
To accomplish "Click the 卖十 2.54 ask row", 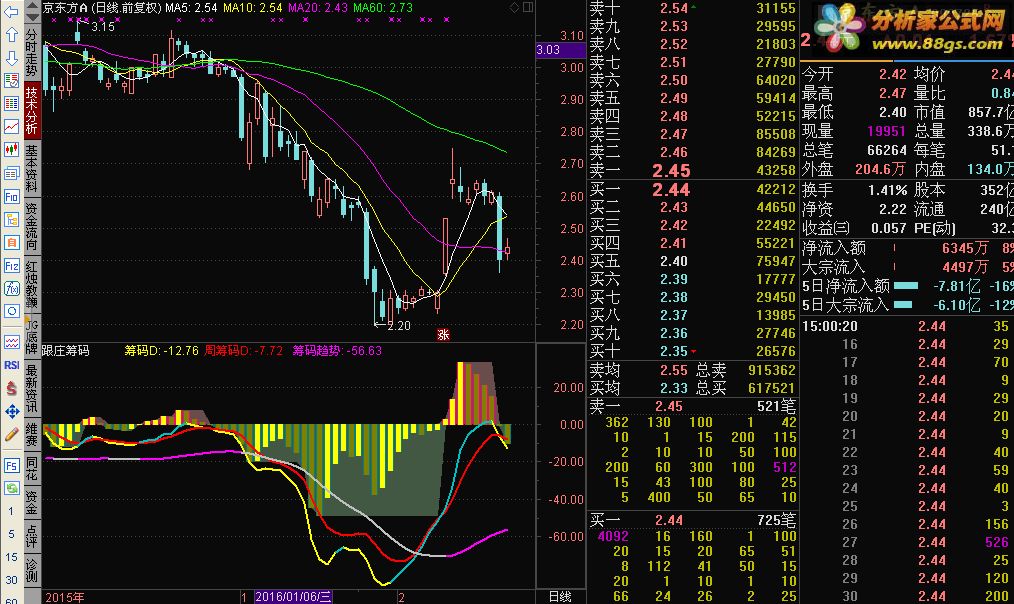I will pyautogui.click(x=693, y=8).
